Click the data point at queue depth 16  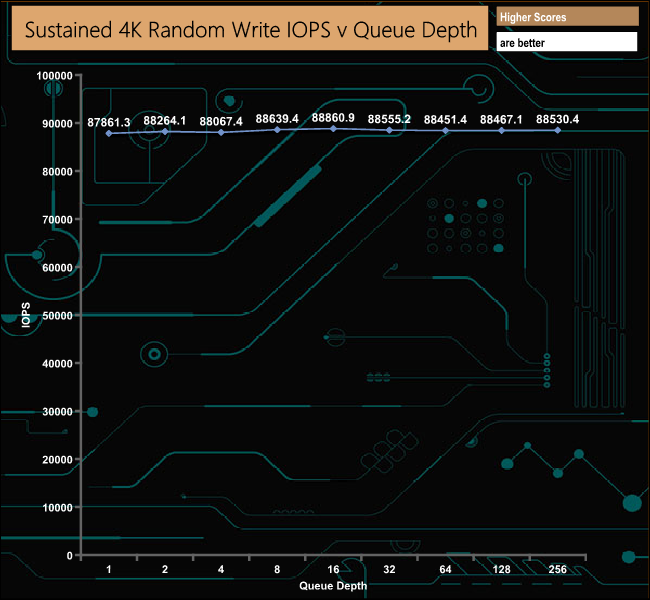coord(333,129)
